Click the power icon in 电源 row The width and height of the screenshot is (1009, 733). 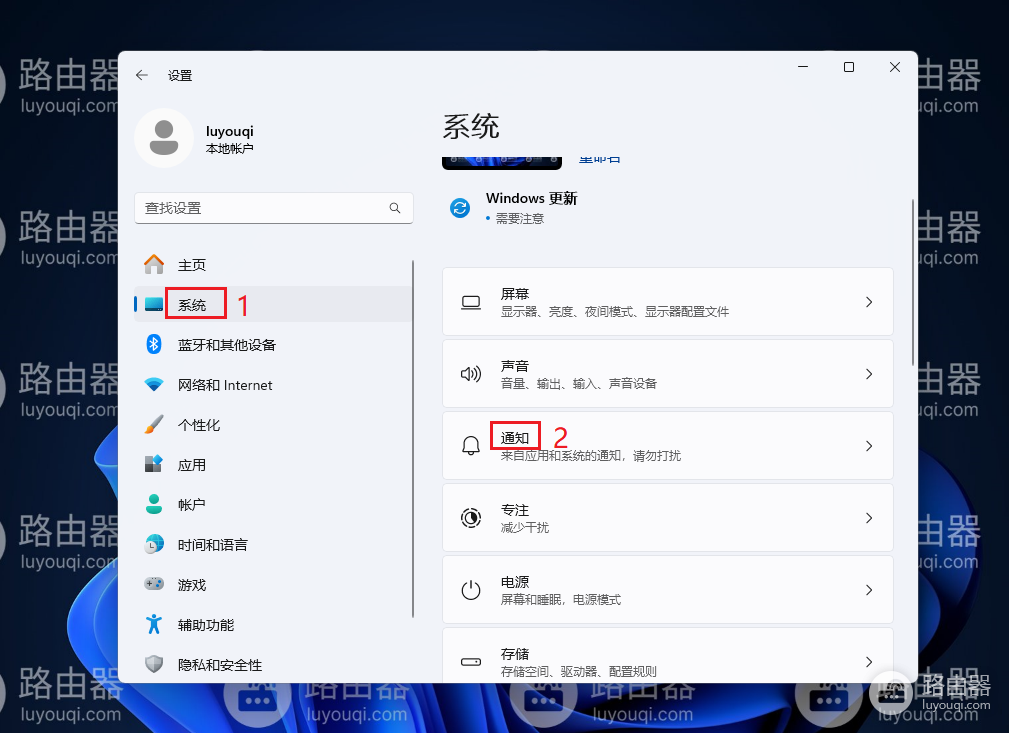point(471,590)
